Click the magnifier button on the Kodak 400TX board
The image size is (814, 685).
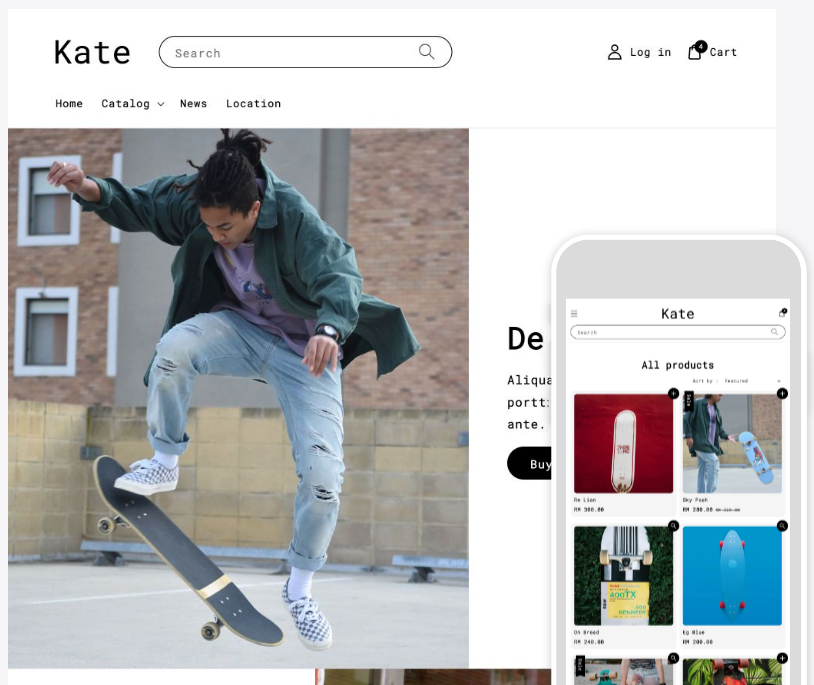(x=673, y=526)
